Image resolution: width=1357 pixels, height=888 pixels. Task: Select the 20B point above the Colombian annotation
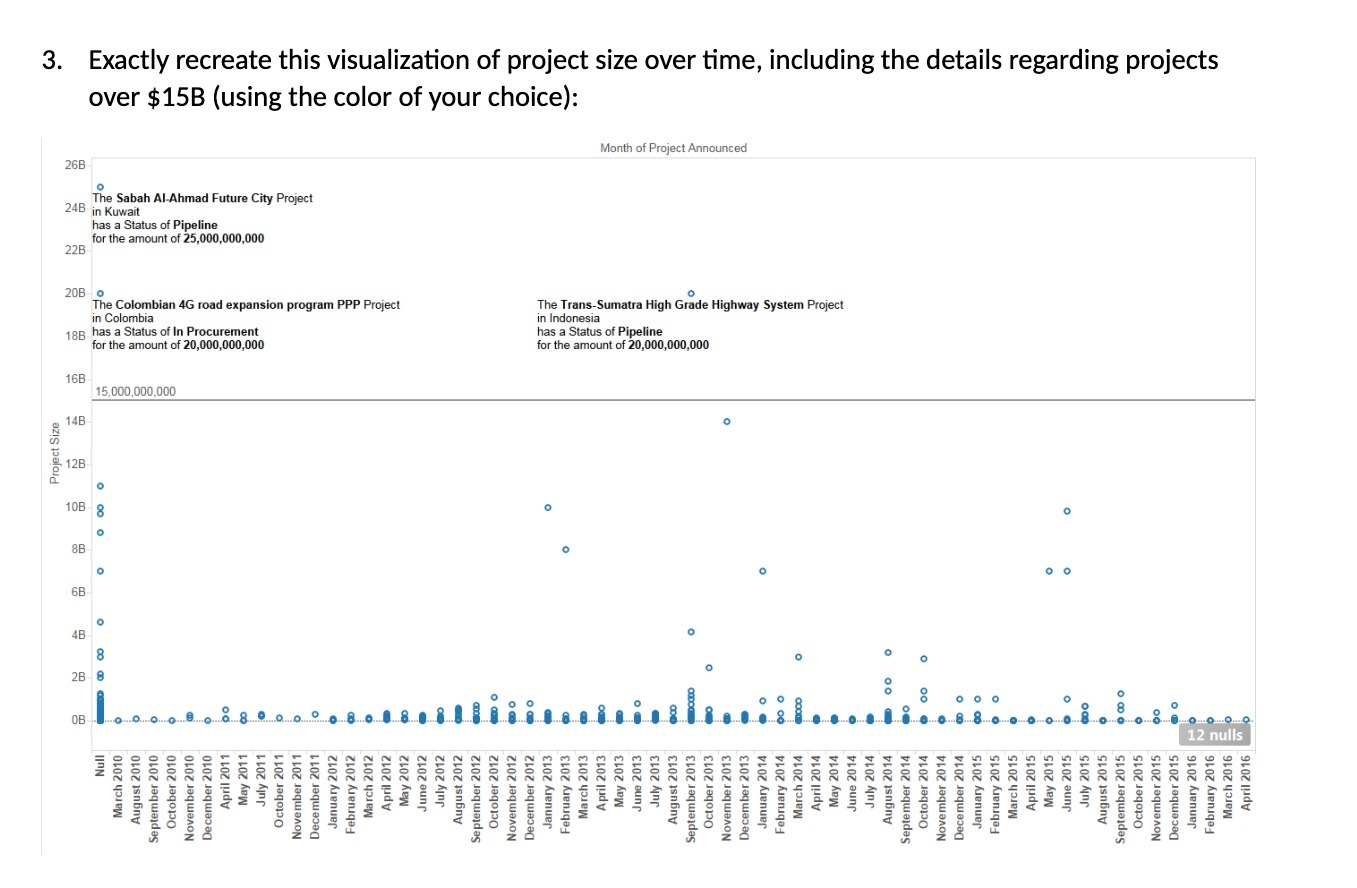[100, 293]
